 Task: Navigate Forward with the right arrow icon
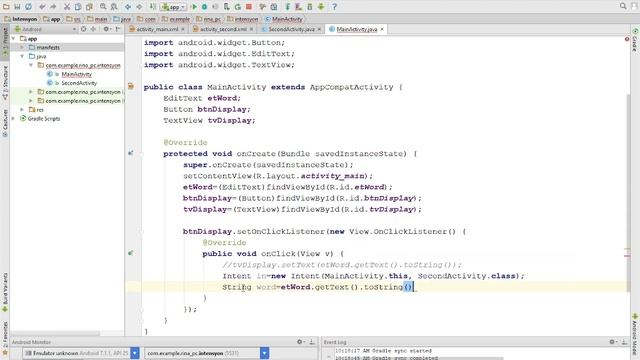pos(139,7)
